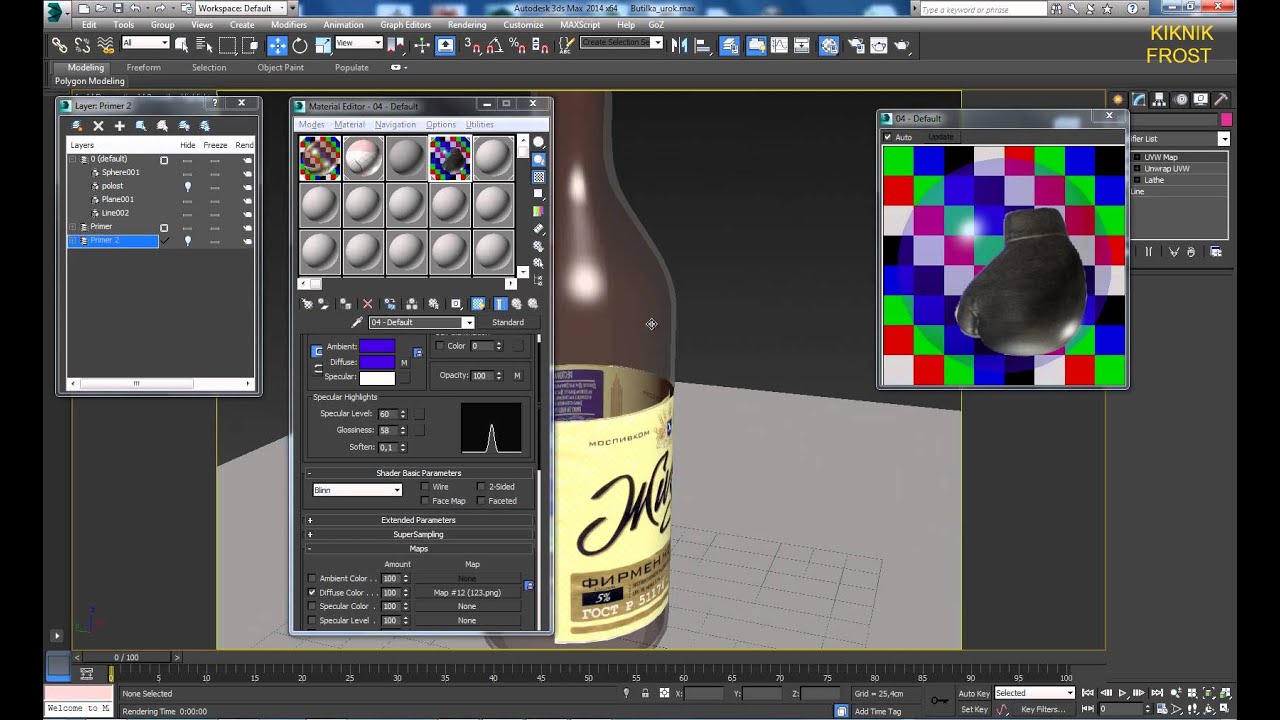The image size is (1280, 720).
Task: Open the 04 - Default material name dropdown
Action: click(x=467, y=322)
